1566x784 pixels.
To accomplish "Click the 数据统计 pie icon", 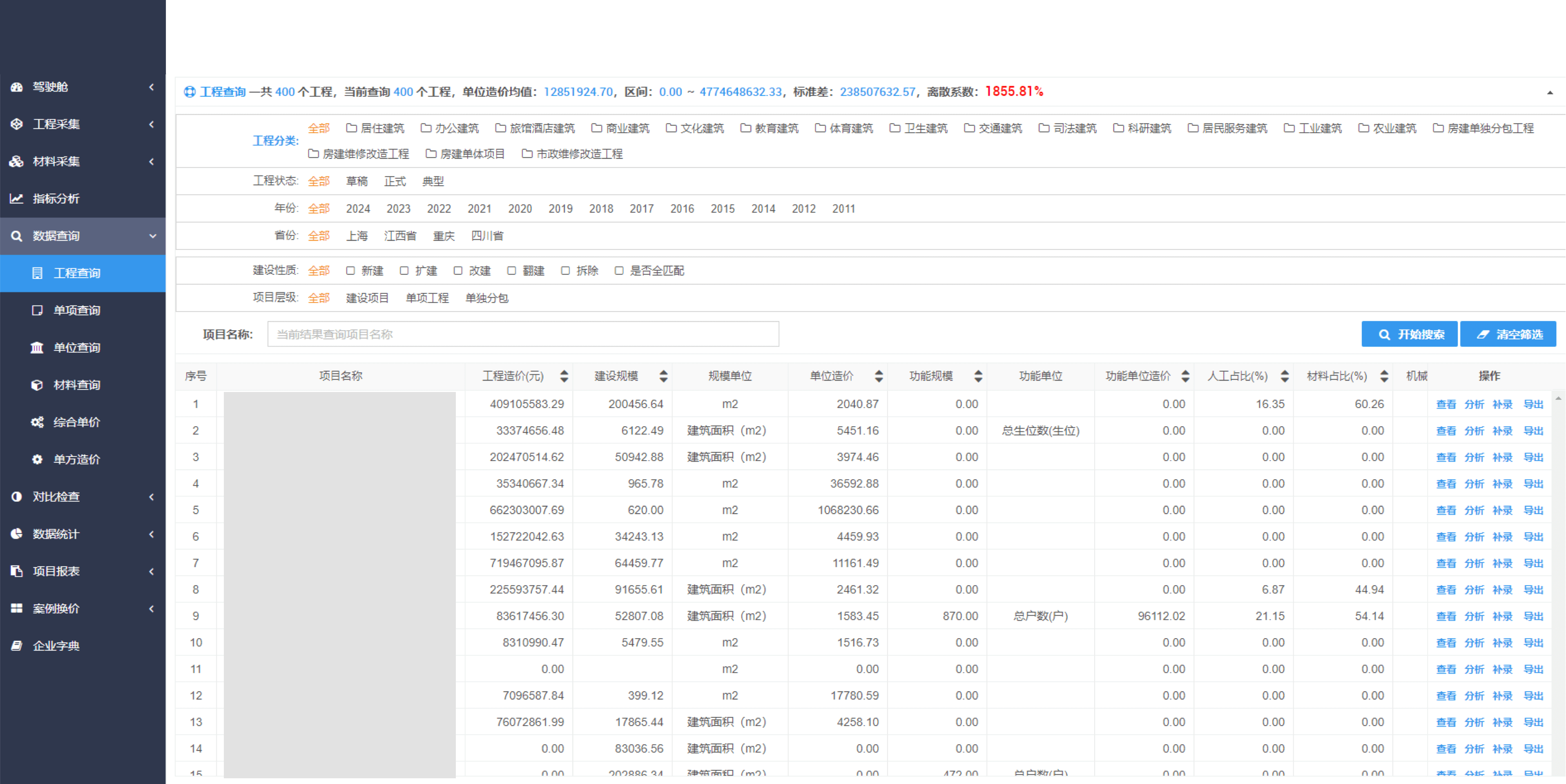I will pyautogui.click(x=16, y=534).
